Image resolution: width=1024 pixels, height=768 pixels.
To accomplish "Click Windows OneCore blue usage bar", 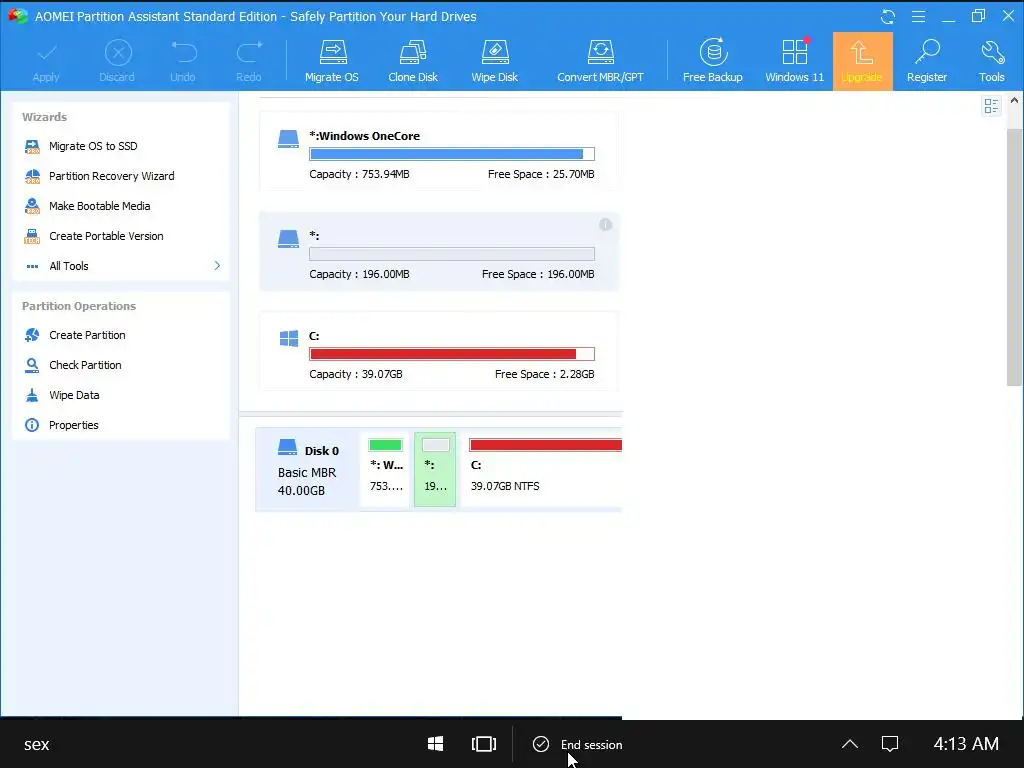I will click(452, 154).
